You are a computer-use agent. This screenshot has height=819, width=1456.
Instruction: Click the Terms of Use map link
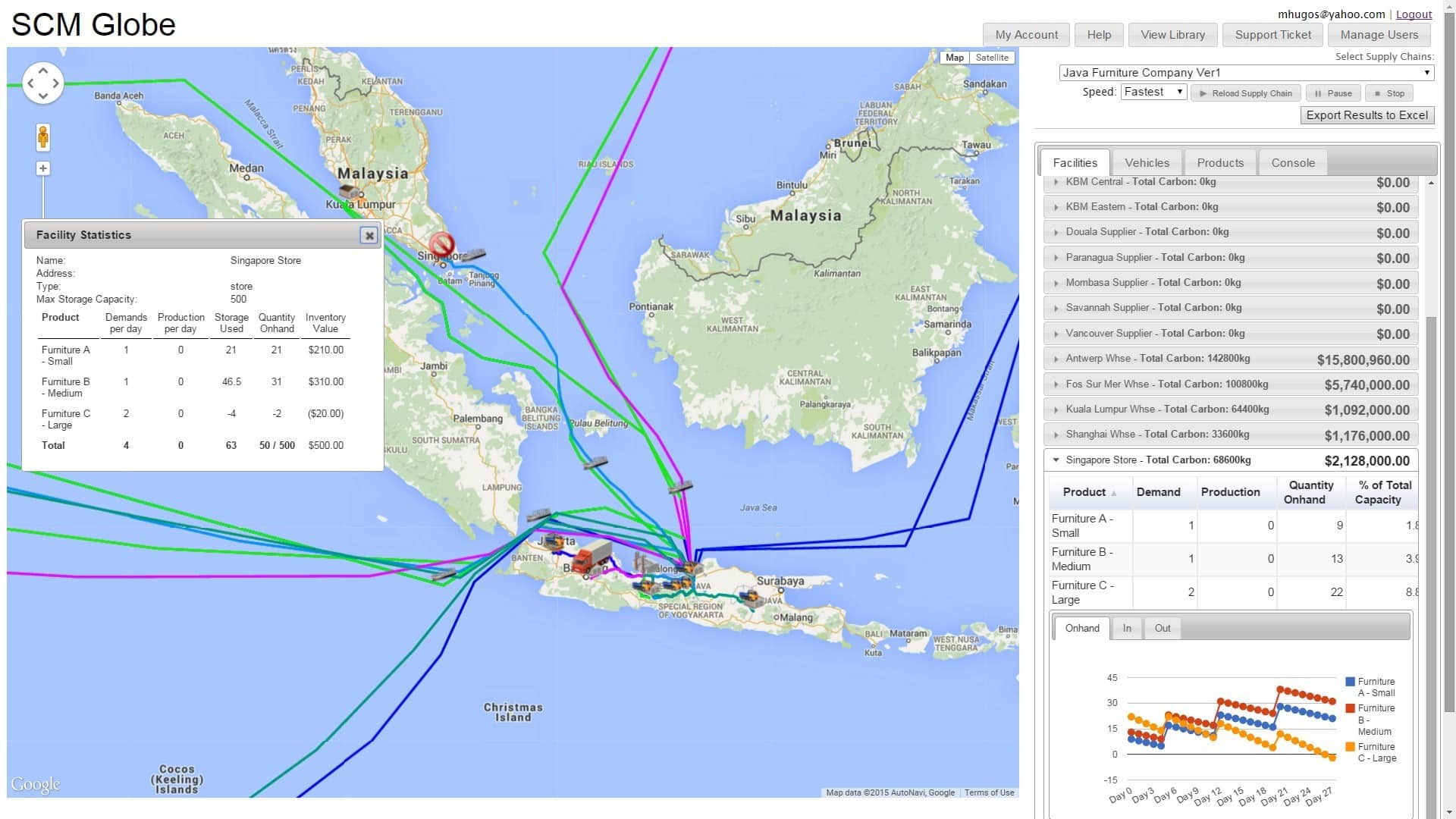[x=989, y=792]
